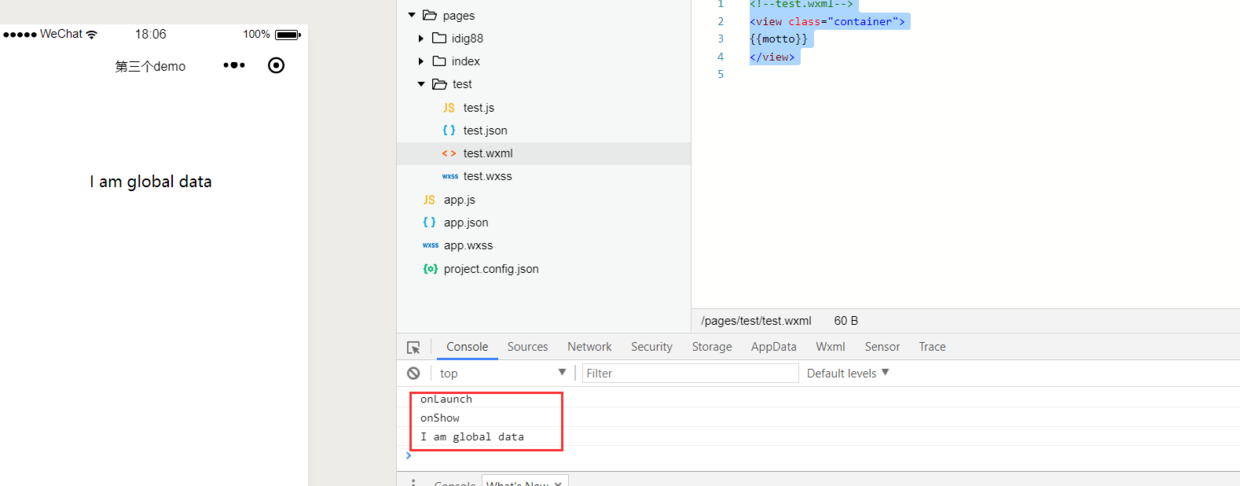The width and height of the screenshot is (1240, 486).
Task: Collapse the pages folder arrow
Action: coord(411,15)
